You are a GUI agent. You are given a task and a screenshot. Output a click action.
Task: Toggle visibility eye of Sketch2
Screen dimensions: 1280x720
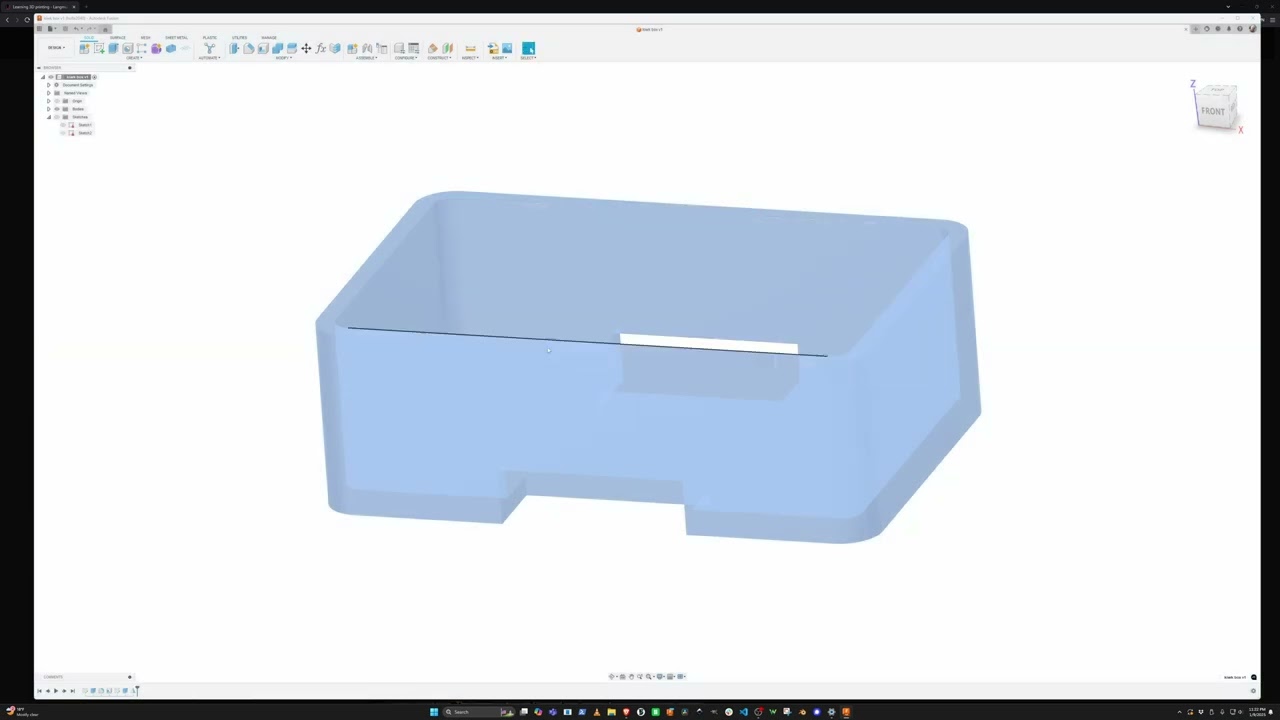click(63, 133)
